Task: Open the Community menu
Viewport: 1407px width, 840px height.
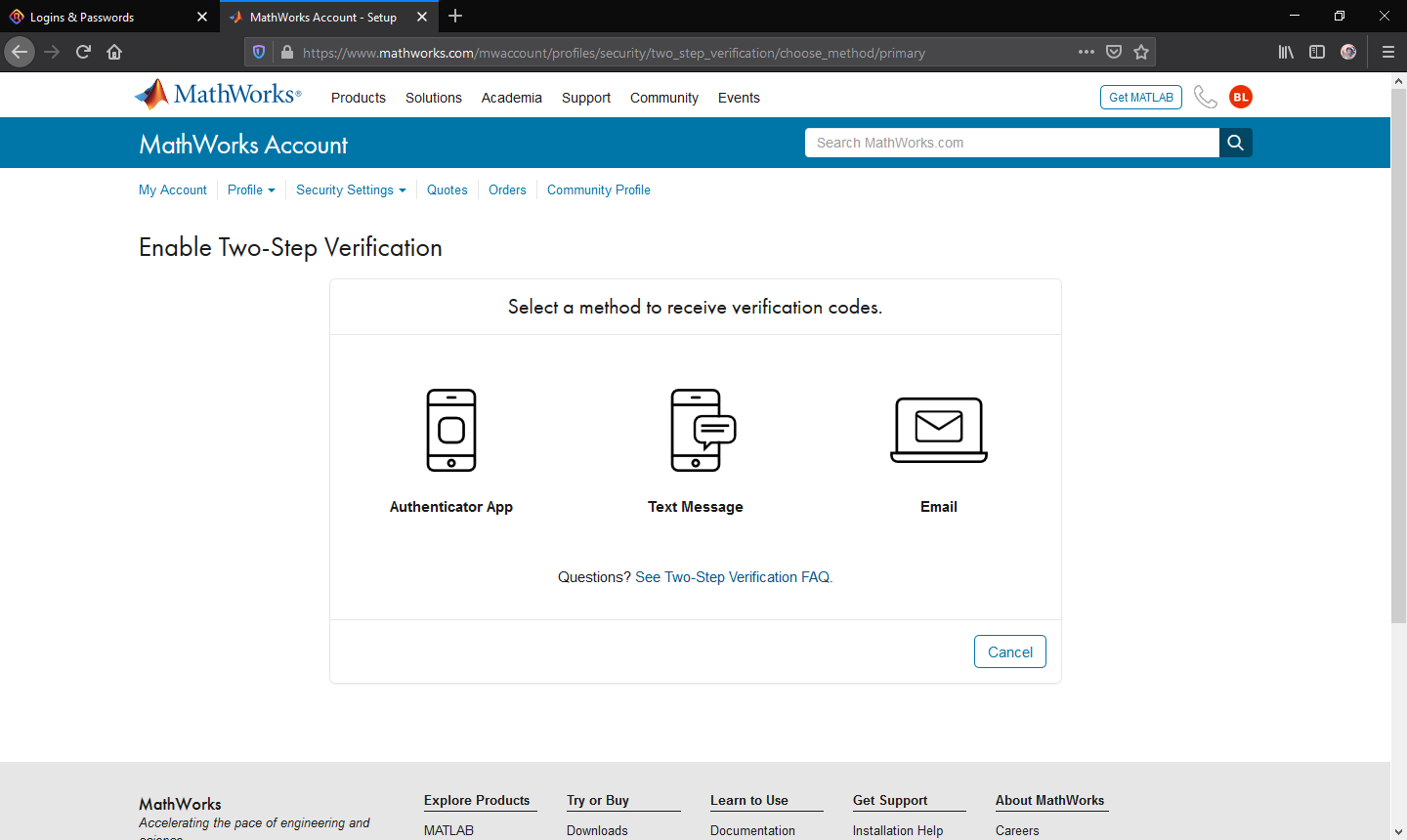Action: coord(664,98)
